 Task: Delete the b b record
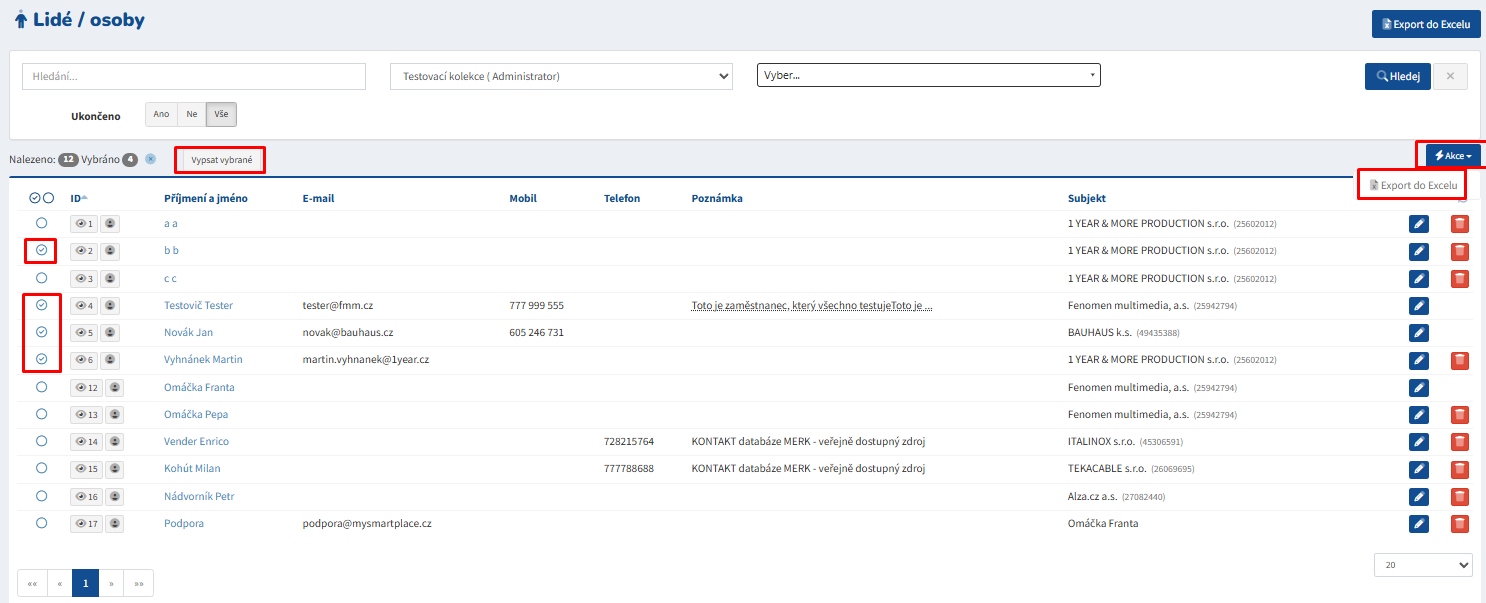pos(1460,251)
